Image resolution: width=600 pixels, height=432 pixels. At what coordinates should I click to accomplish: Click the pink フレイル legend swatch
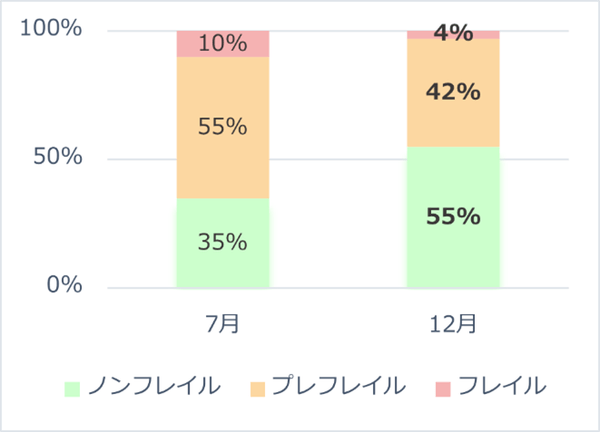(444, 386)
